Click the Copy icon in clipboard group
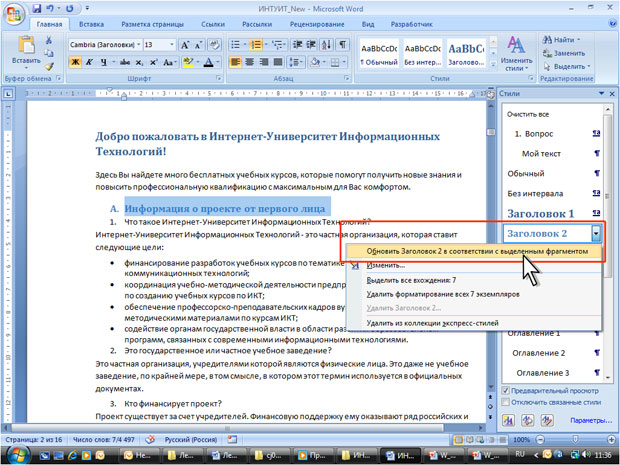The width and height of the screenshot is (620, 465). [x=49, y=53]
